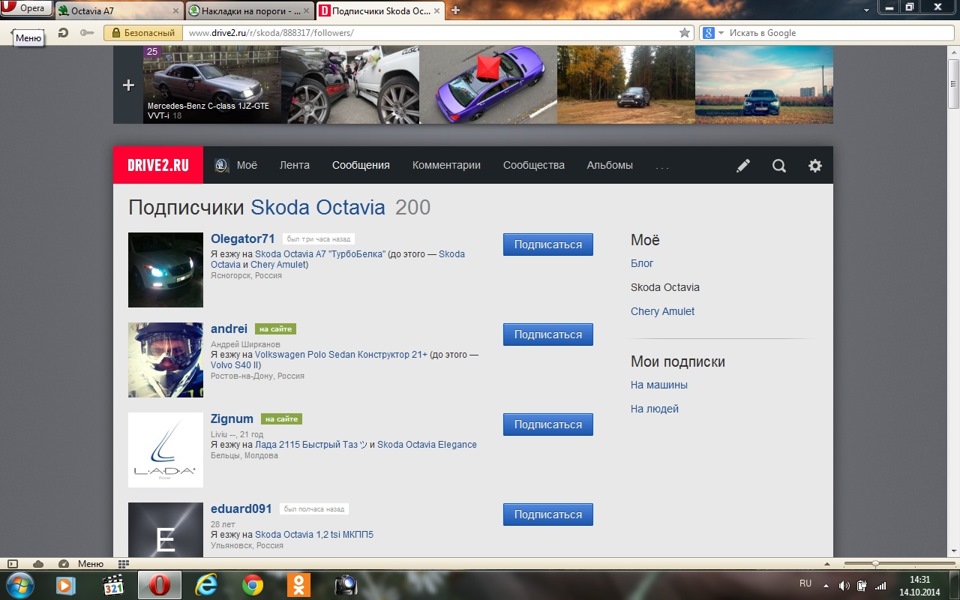960x600 pixels.
Task: Open the Zignum username link
Action: coord(232,419)
